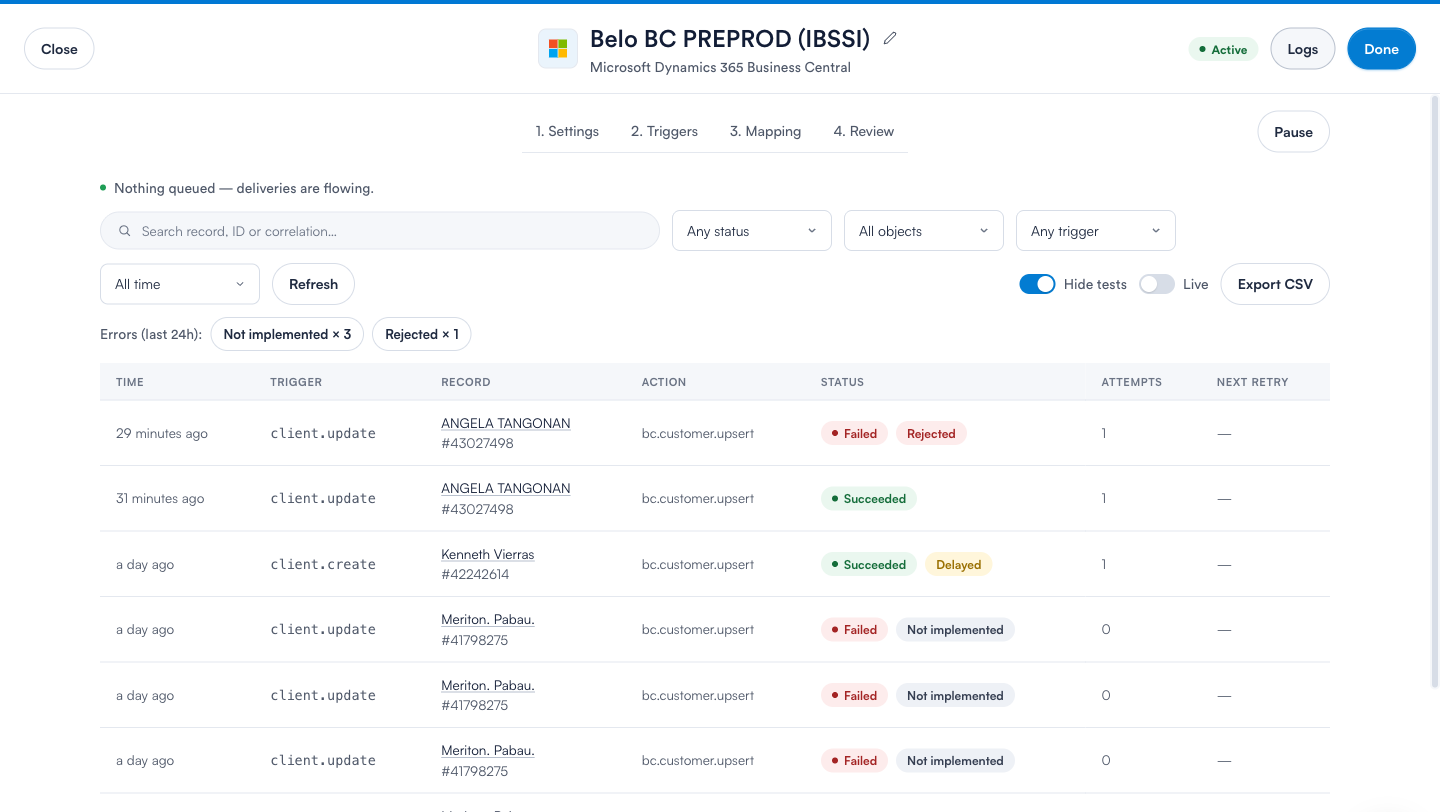Focus the search record input field
The image size is (1440, 812).
(380, 231)
